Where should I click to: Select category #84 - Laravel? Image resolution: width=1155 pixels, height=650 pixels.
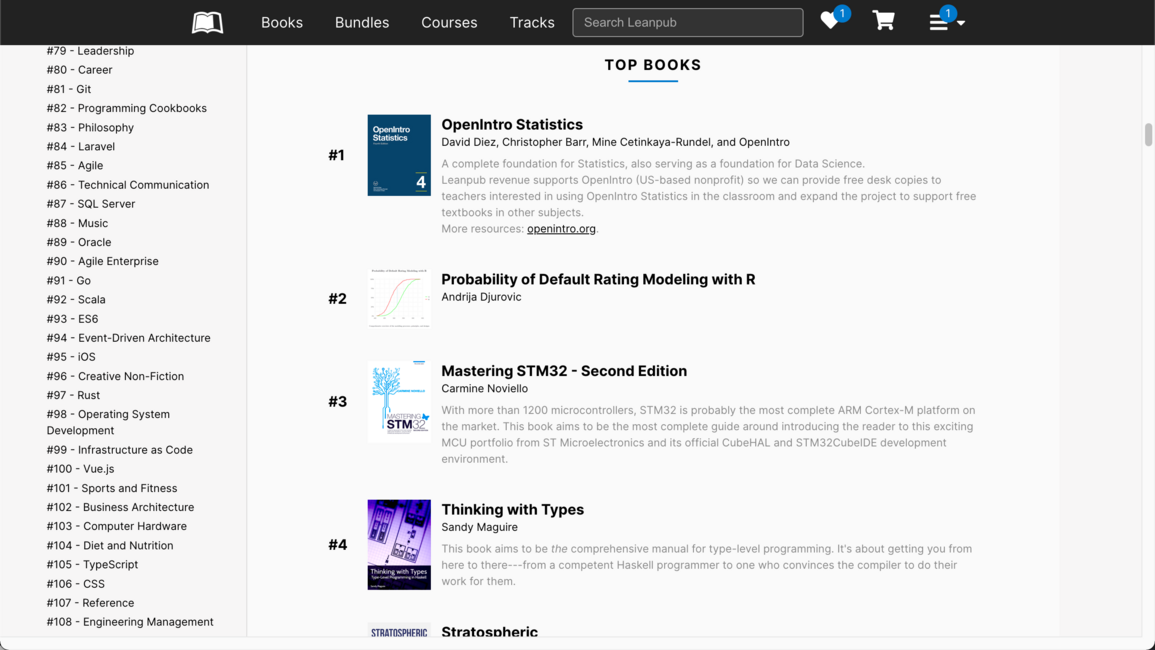80,147
